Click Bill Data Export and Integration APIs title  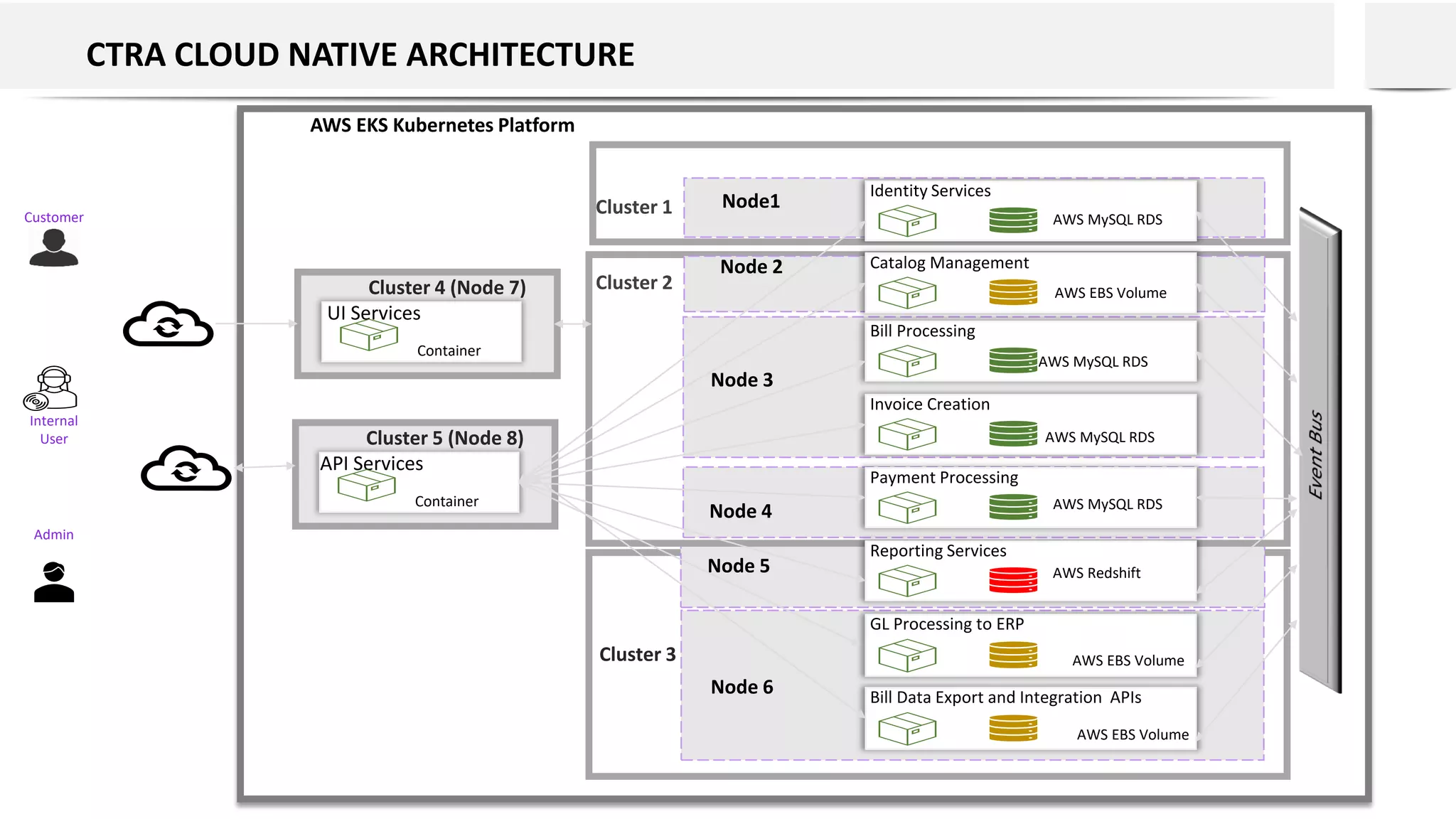click(x=1005, y=697)
